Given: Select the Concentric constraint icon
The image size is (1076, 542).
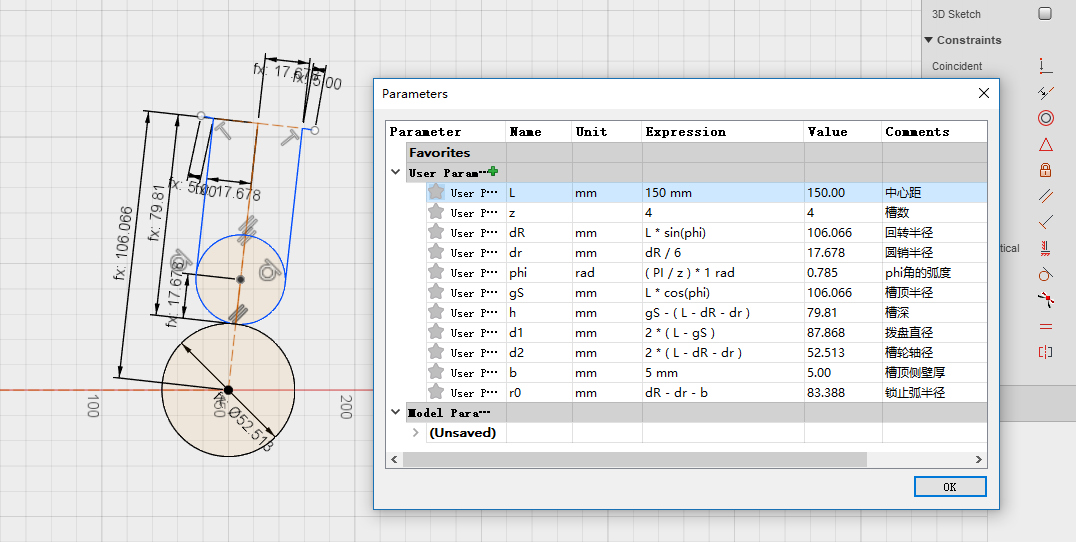Looking at the screenshot, I should [1045, 118].
